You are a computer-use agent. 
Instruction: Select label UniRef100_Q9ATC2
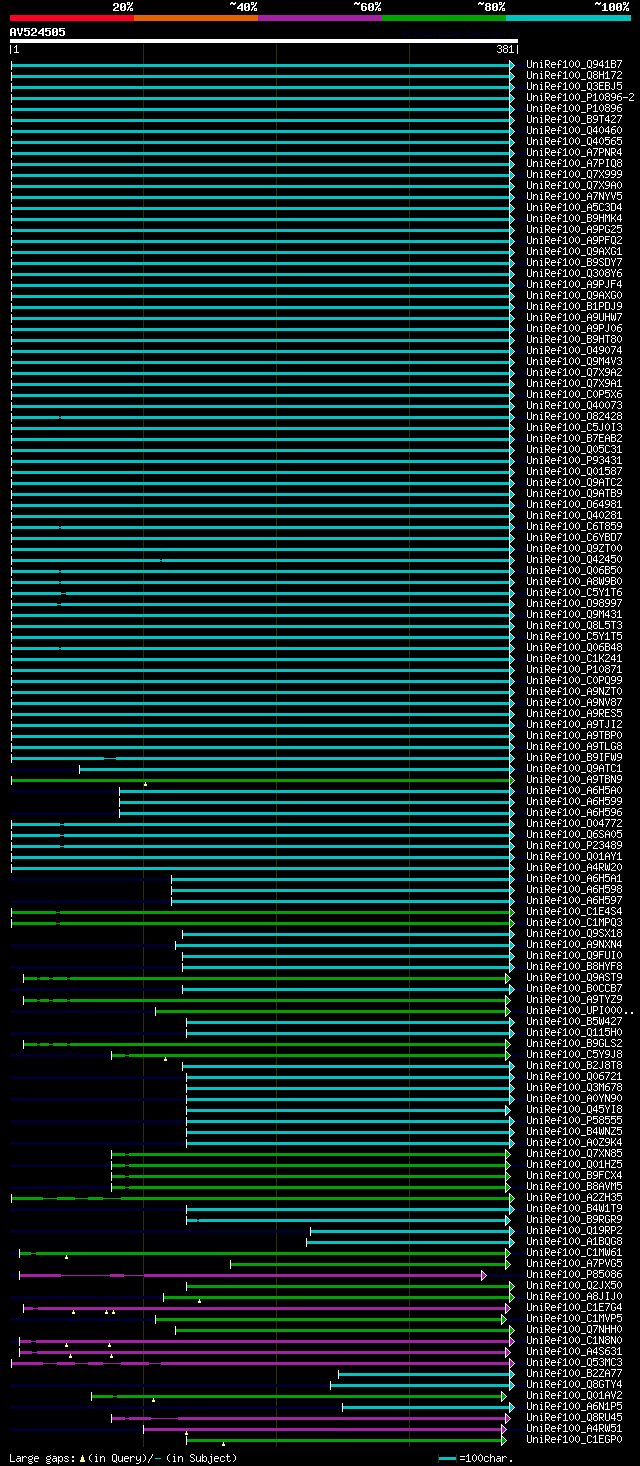575,482
